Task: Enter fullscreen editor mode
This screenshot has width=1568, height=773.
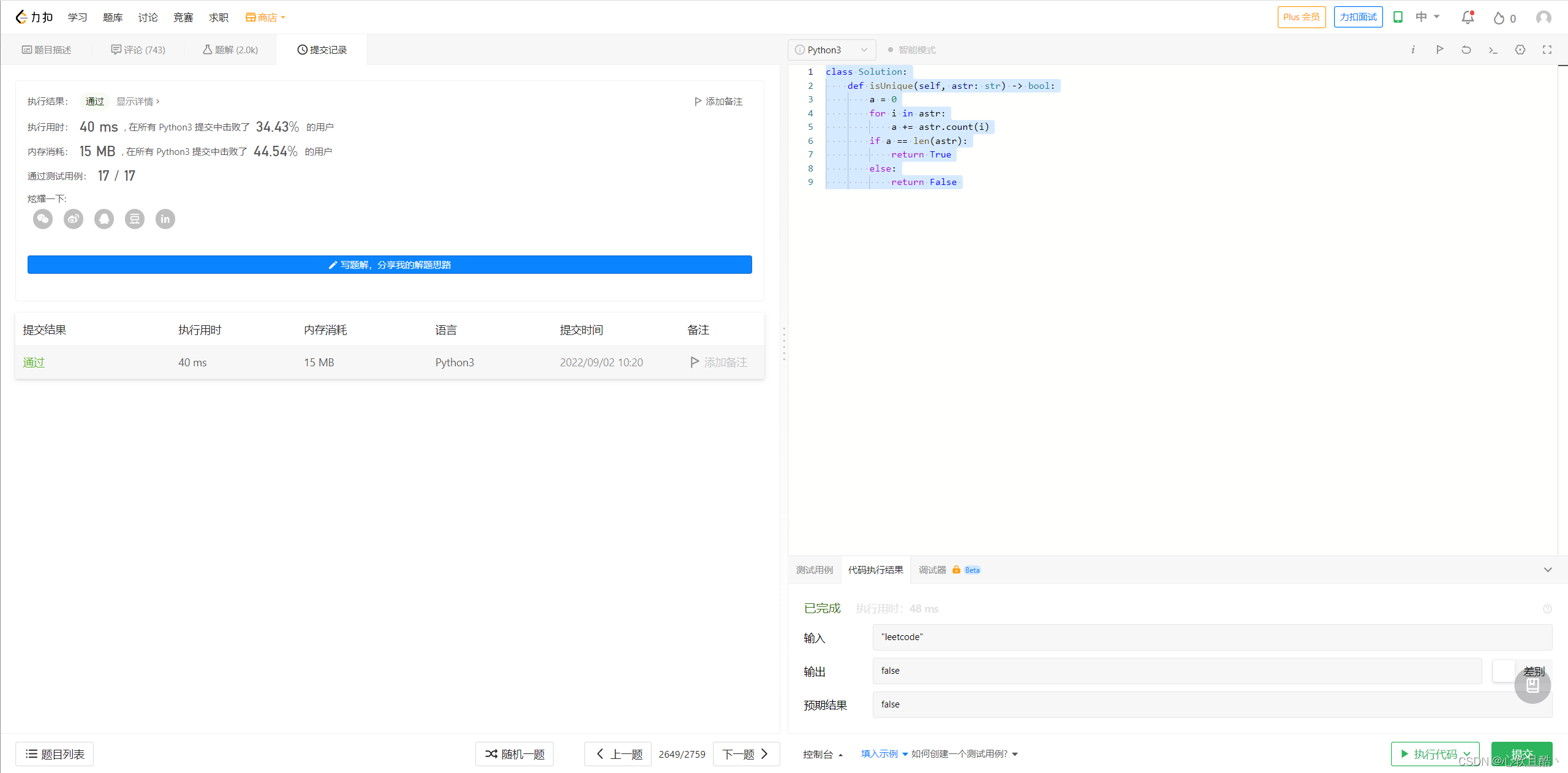Action: pos(1547,50)
